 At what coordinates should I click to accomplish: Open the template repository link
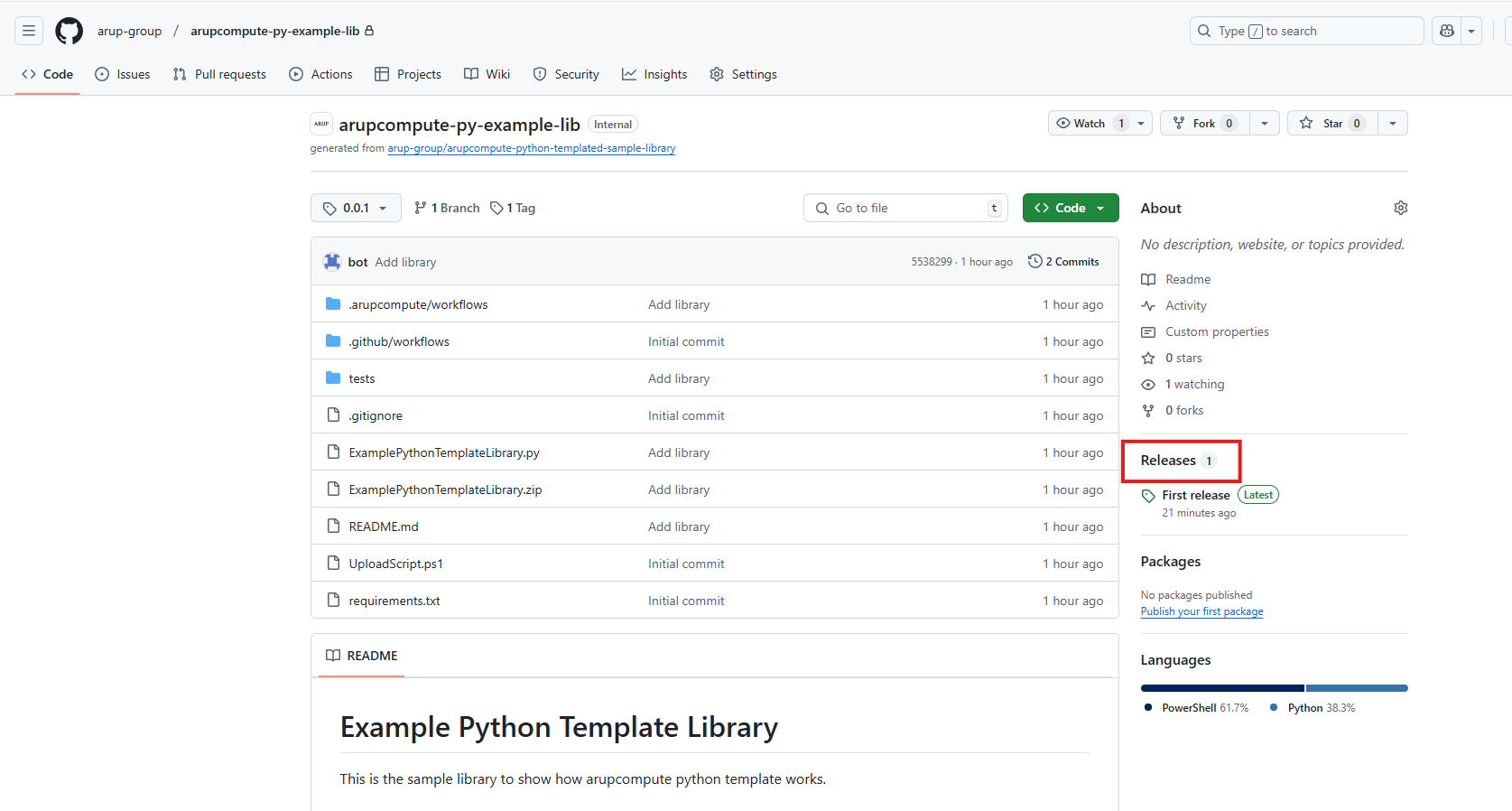pyautogui.click(x=532, y=148)
